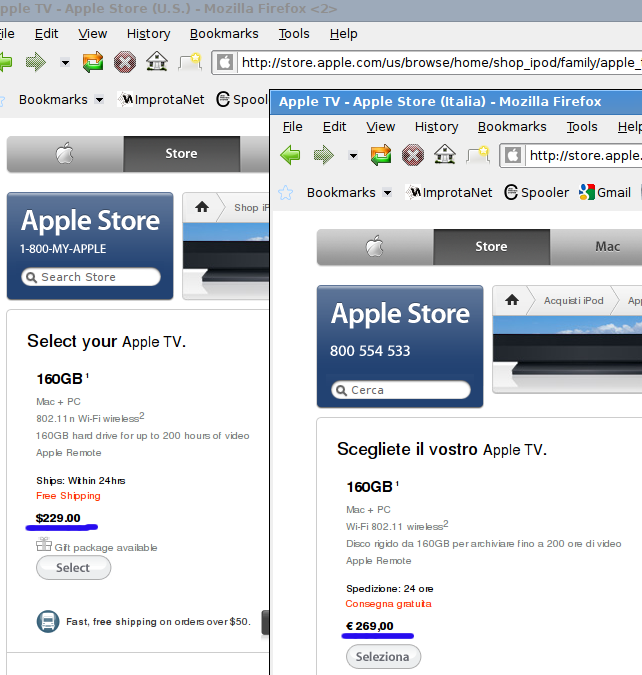Click home breadcrumb icon in Italia store

[x=512, y=300]
